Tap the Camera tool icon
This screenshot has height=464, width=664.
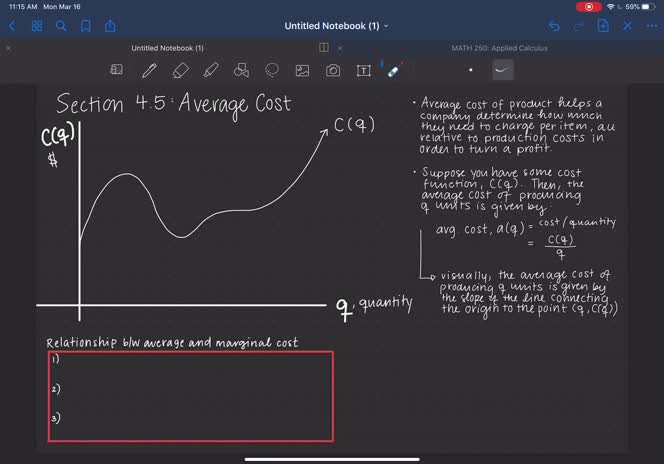click(x=333, y=71)
